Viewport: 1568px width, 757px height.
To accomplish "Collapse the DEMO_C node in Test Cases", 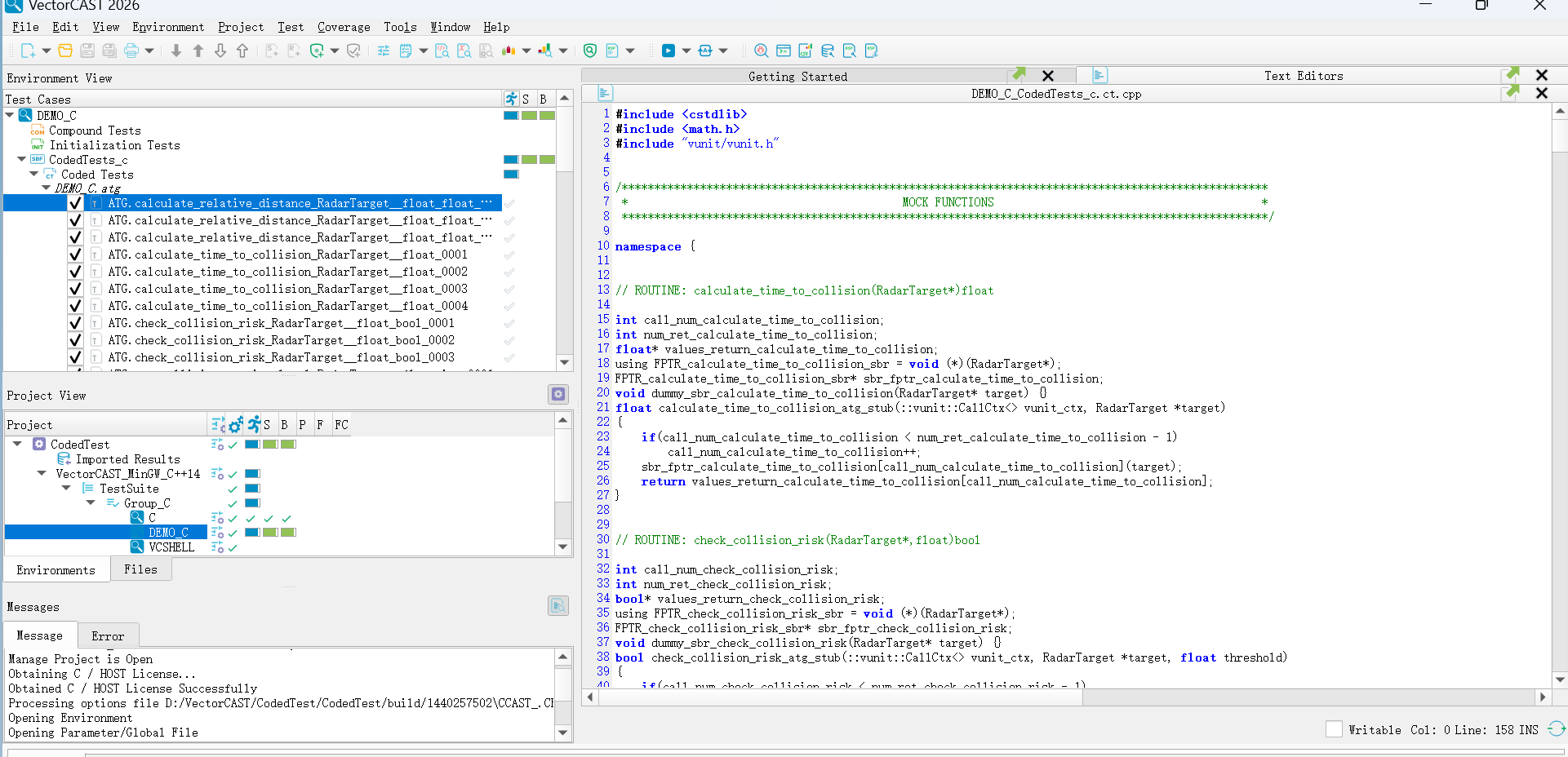I will (x=10, y=115).
